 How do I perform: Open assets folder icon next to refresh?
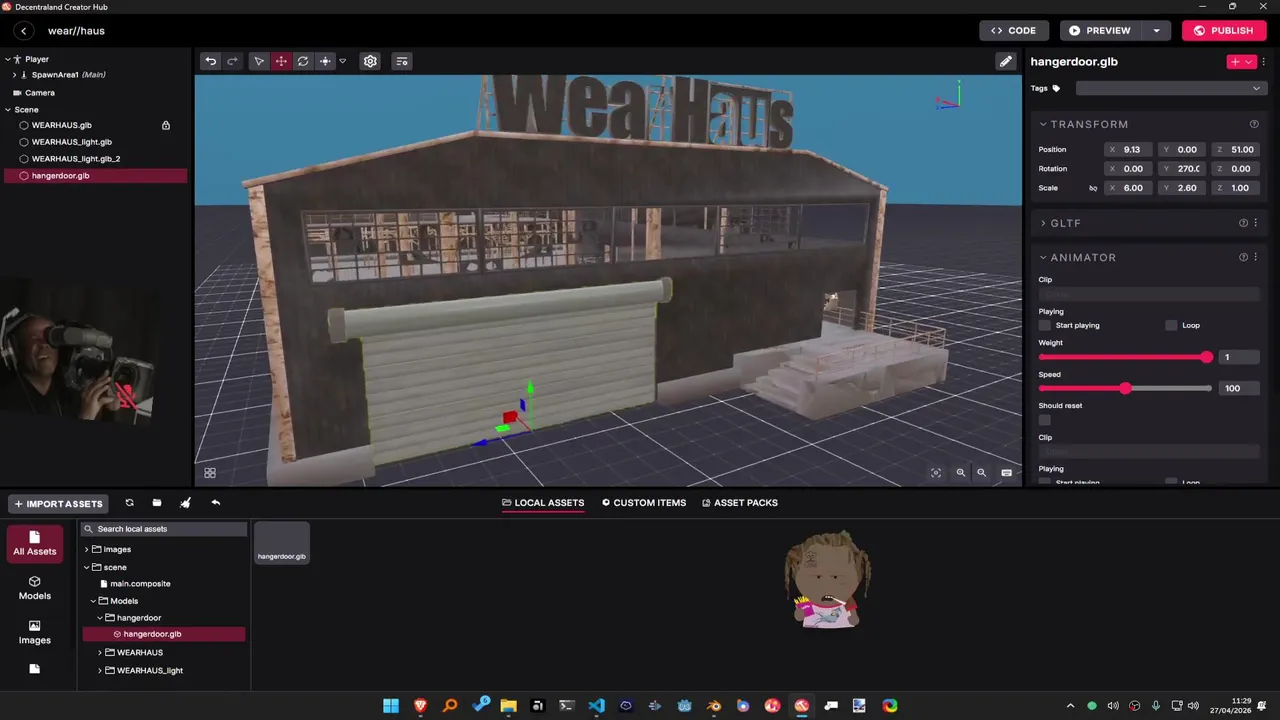click(157, 503)
